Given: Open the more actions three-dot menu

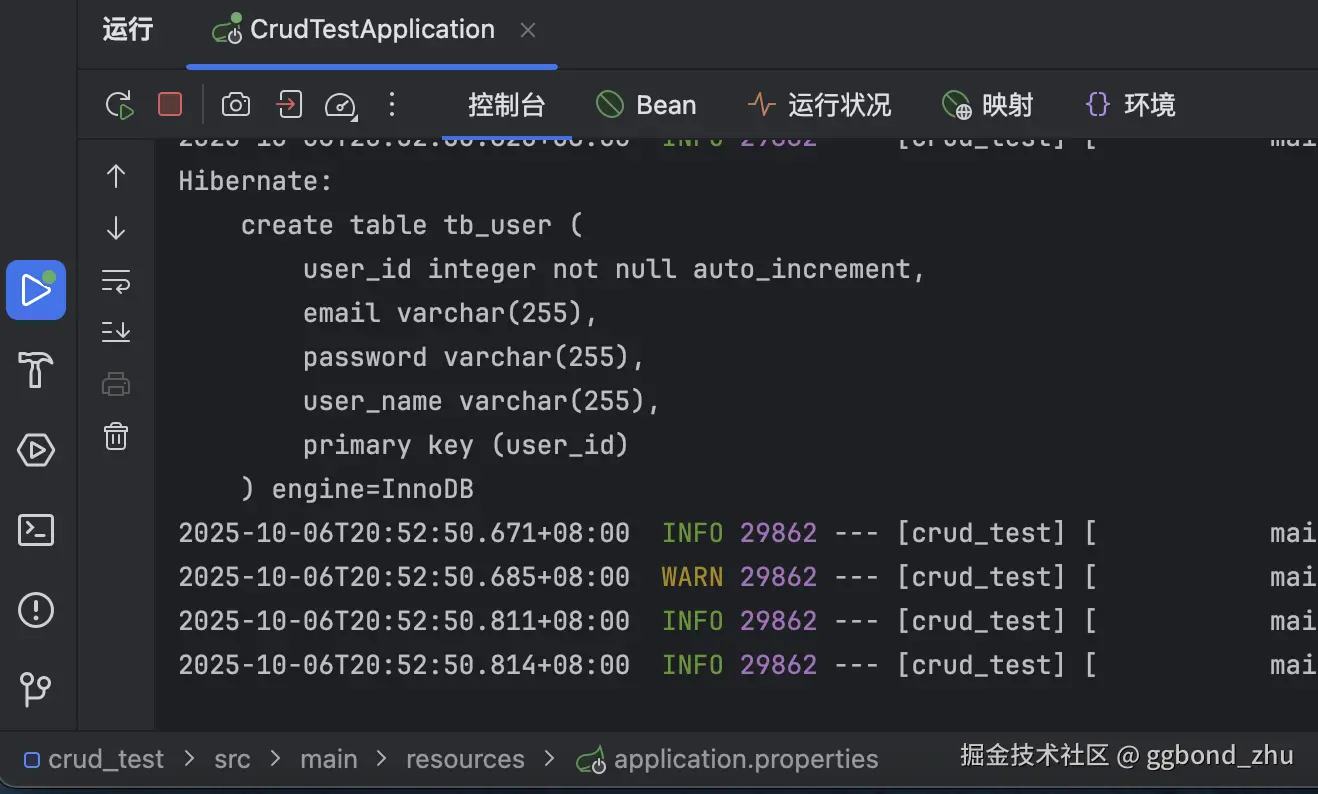Looking at the screenshot, I should [392, 105].
